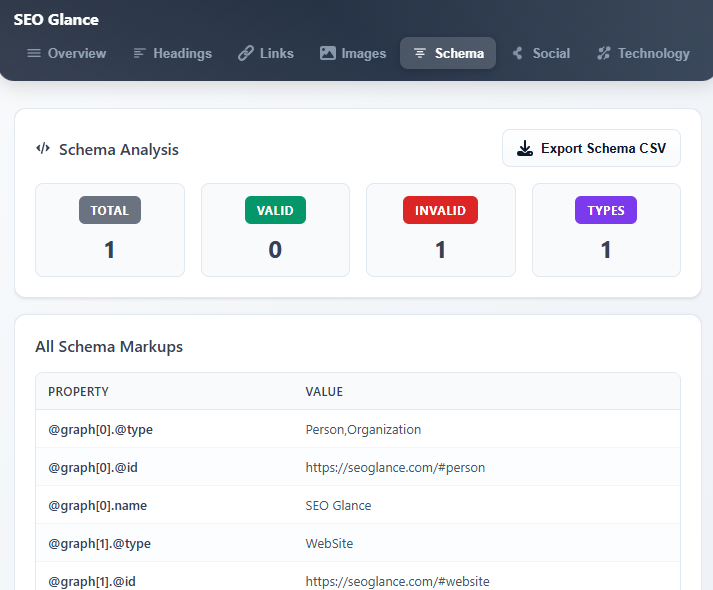Click the valid count value 0

(x=275, y=250)
